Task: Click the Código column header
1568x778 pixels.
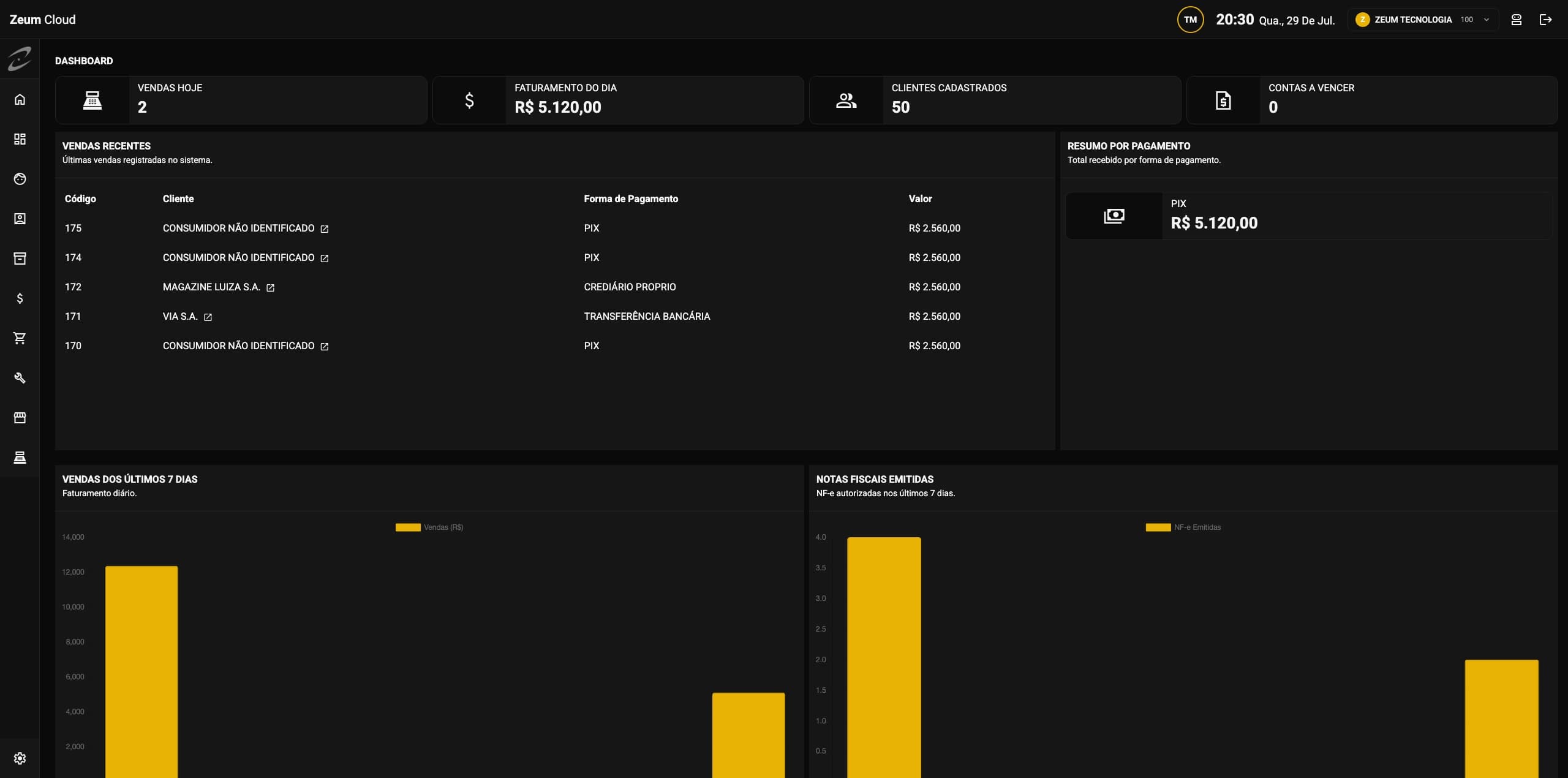Action: pyautogui.click(x=80, y=199)
